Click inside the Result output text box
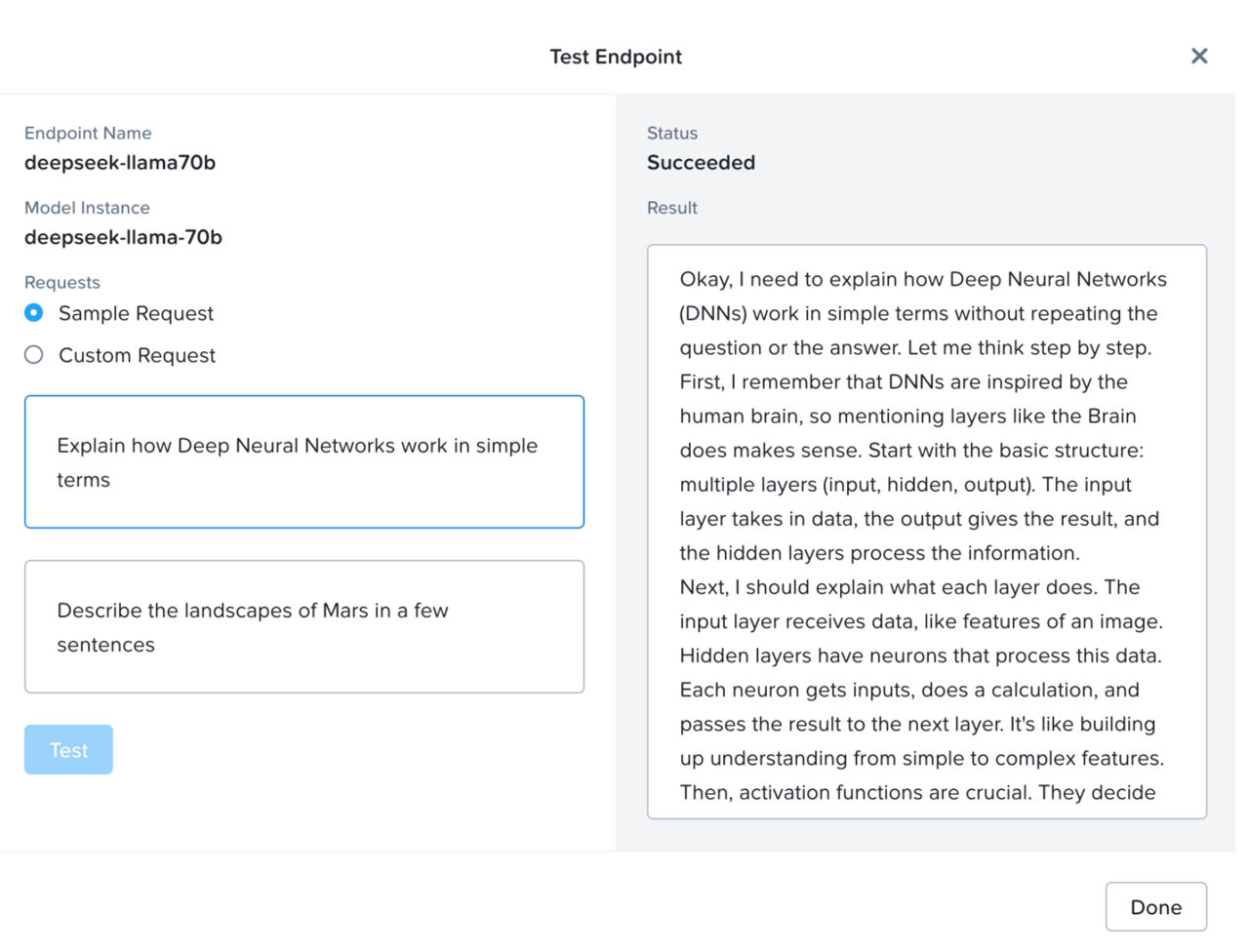The image size is (1249, 952). point(926,532)
